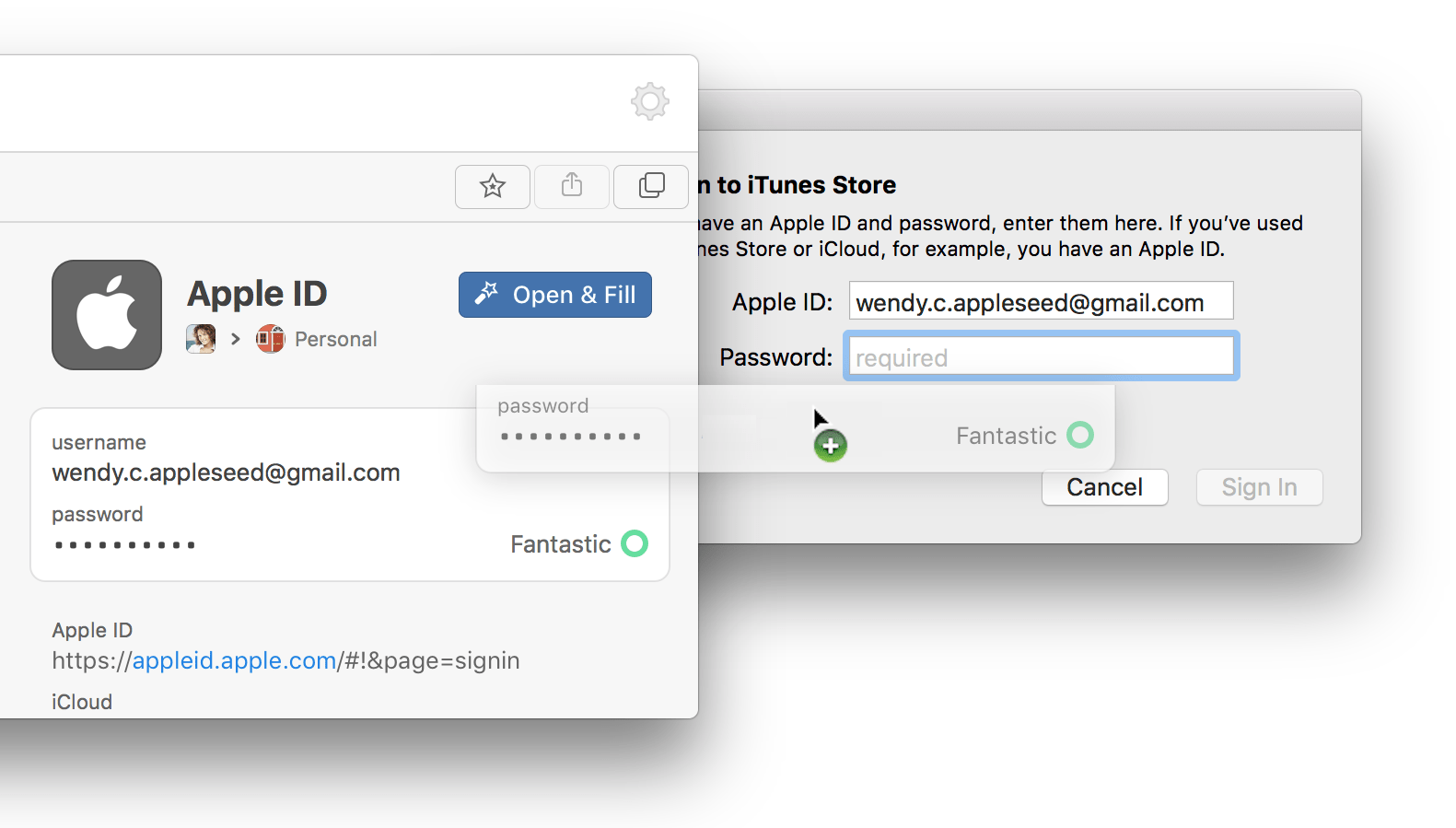Click the Apple ID email input field

pyautogui.click(x=1042, y=301)
